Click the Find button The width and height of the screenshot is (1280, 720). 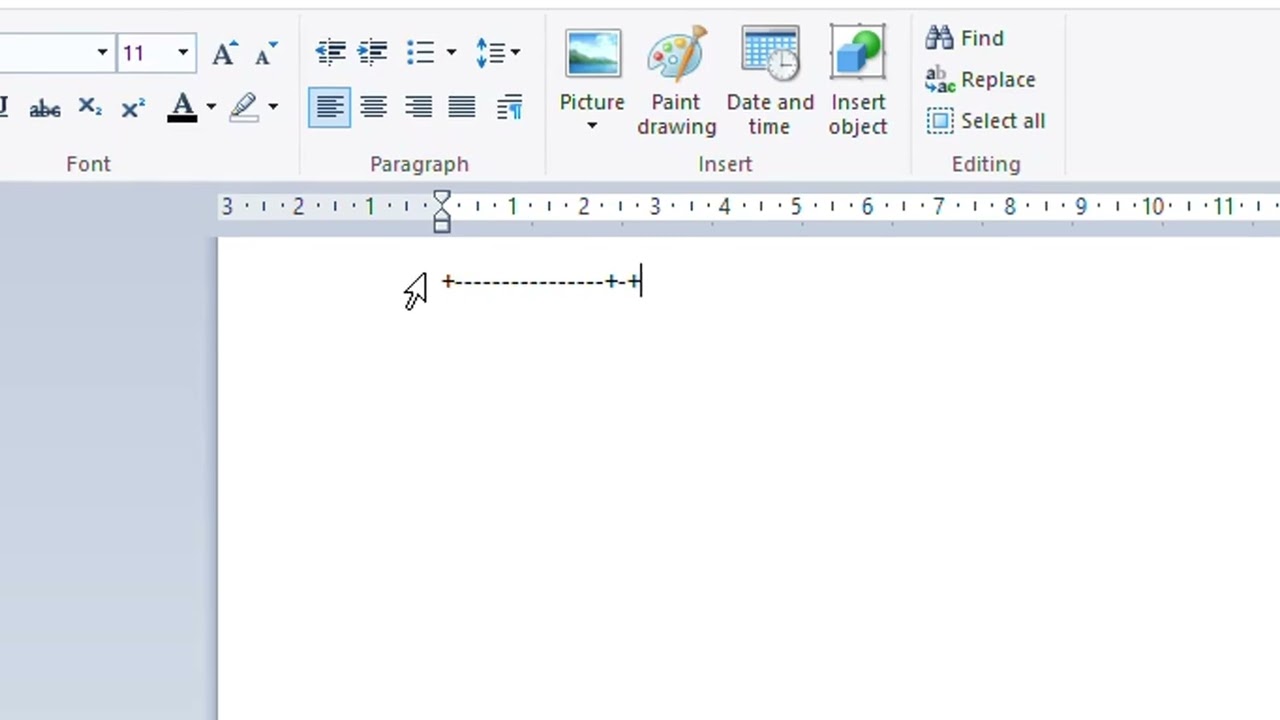965,38
